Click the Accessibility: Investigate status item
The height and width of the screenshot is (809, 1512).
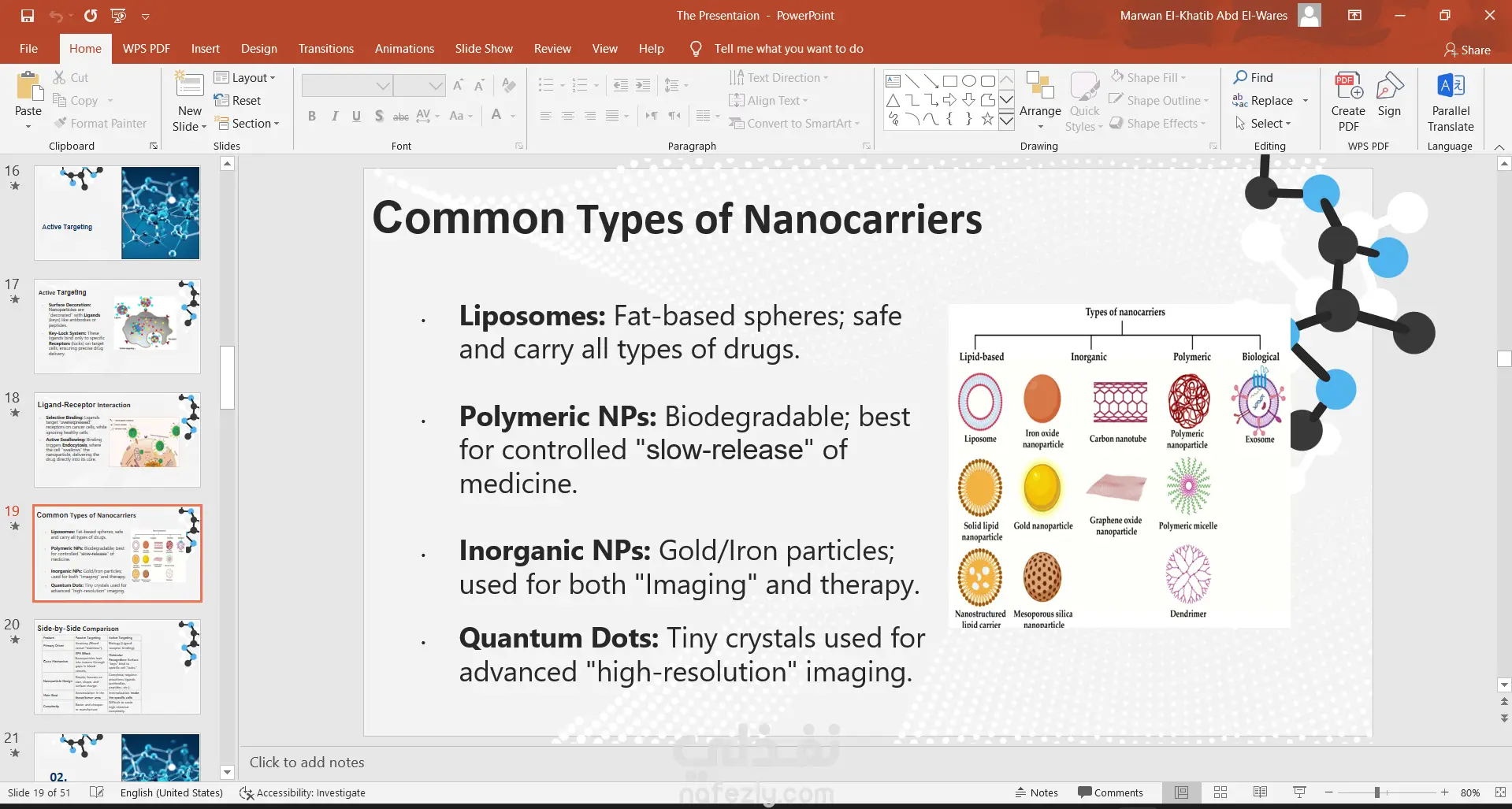303,792
